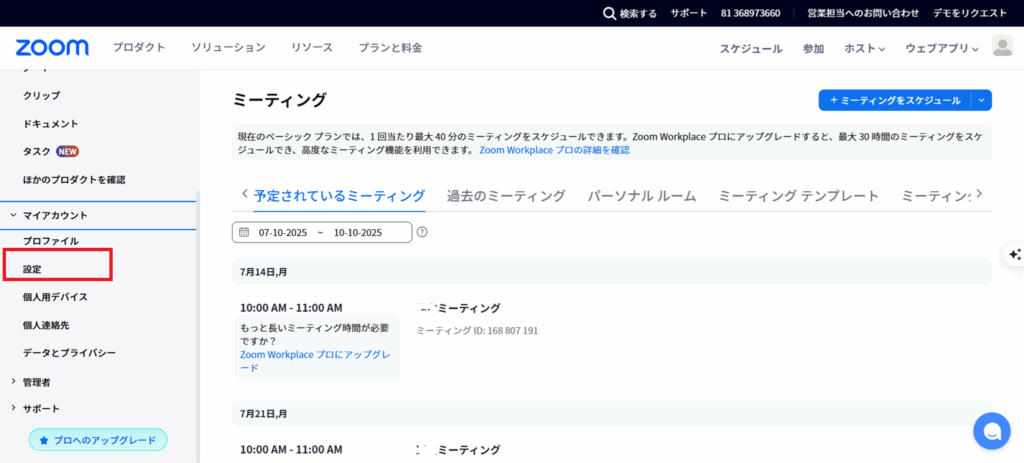Open プロファイル in sidebar

51,241
